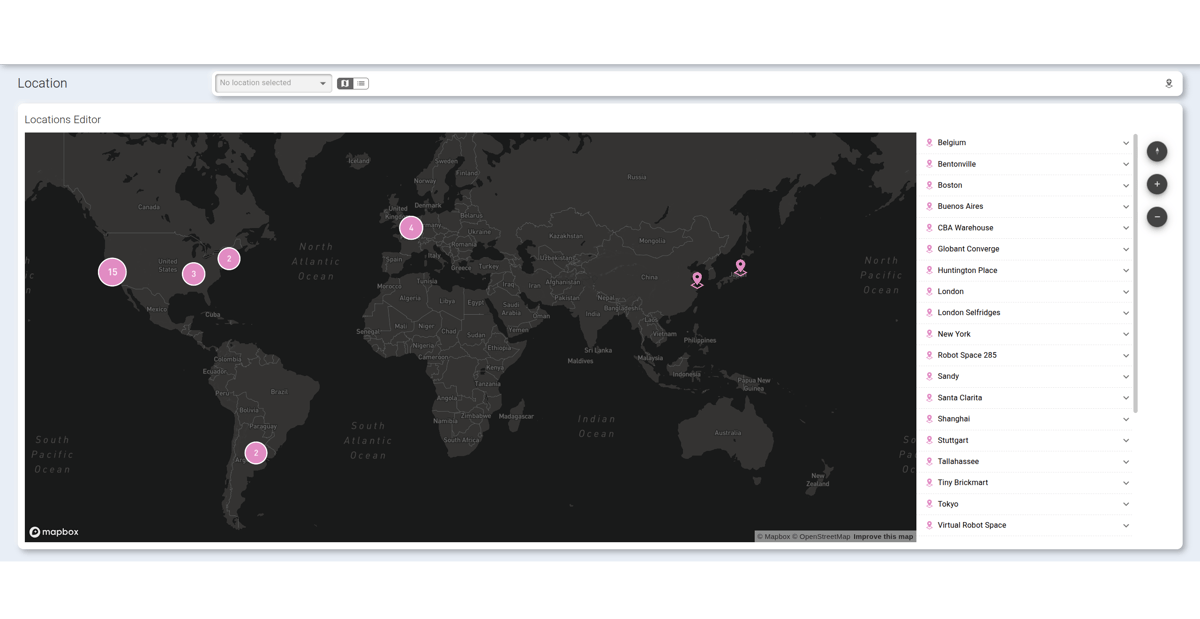Toggle map view mode in the top toolbar
Screen dimensions: 1200x619
pyautogui.click(x=344, y=83)
